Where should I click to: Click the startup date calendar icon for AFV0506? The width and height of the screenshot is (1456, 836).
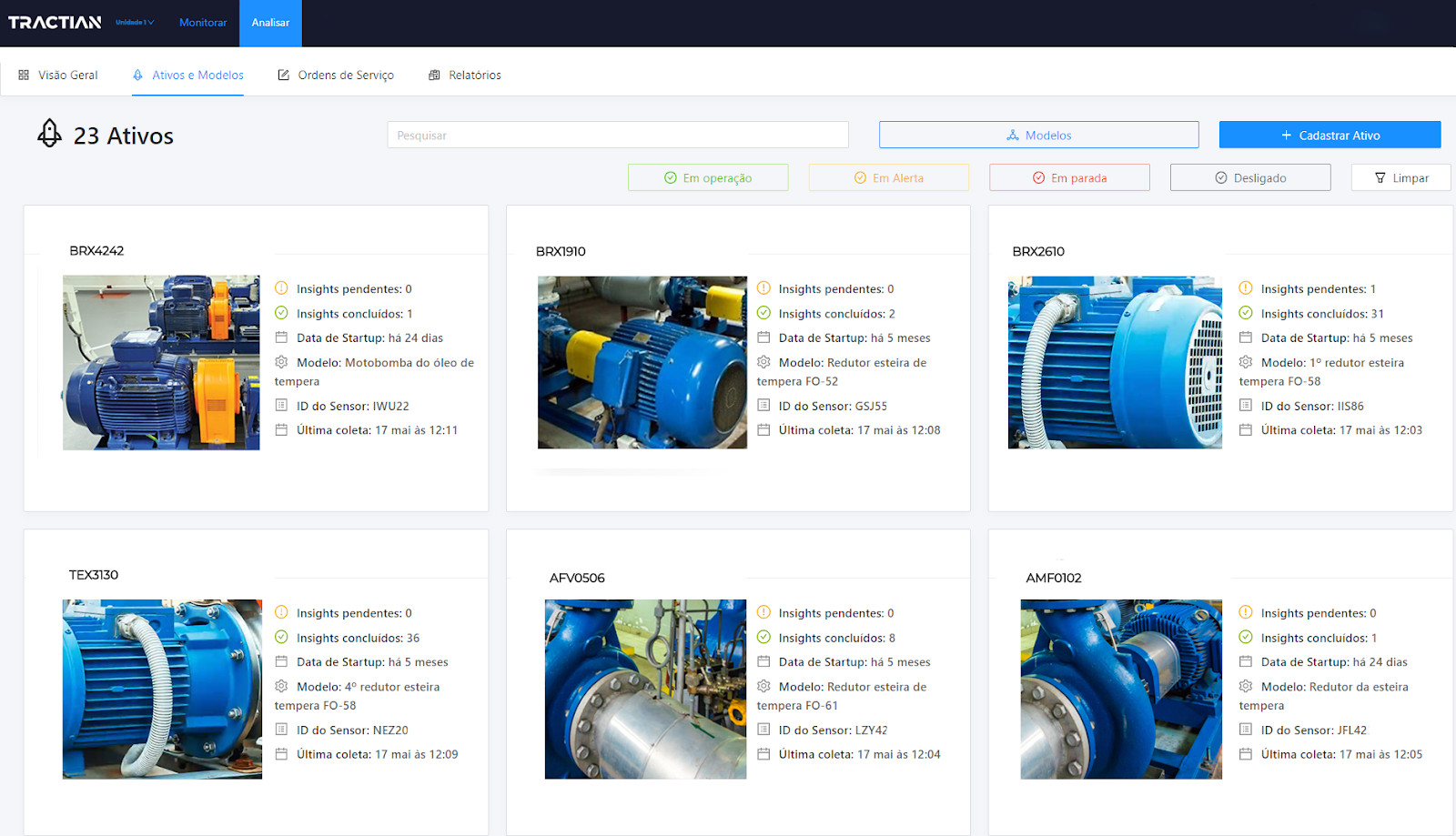763,661
